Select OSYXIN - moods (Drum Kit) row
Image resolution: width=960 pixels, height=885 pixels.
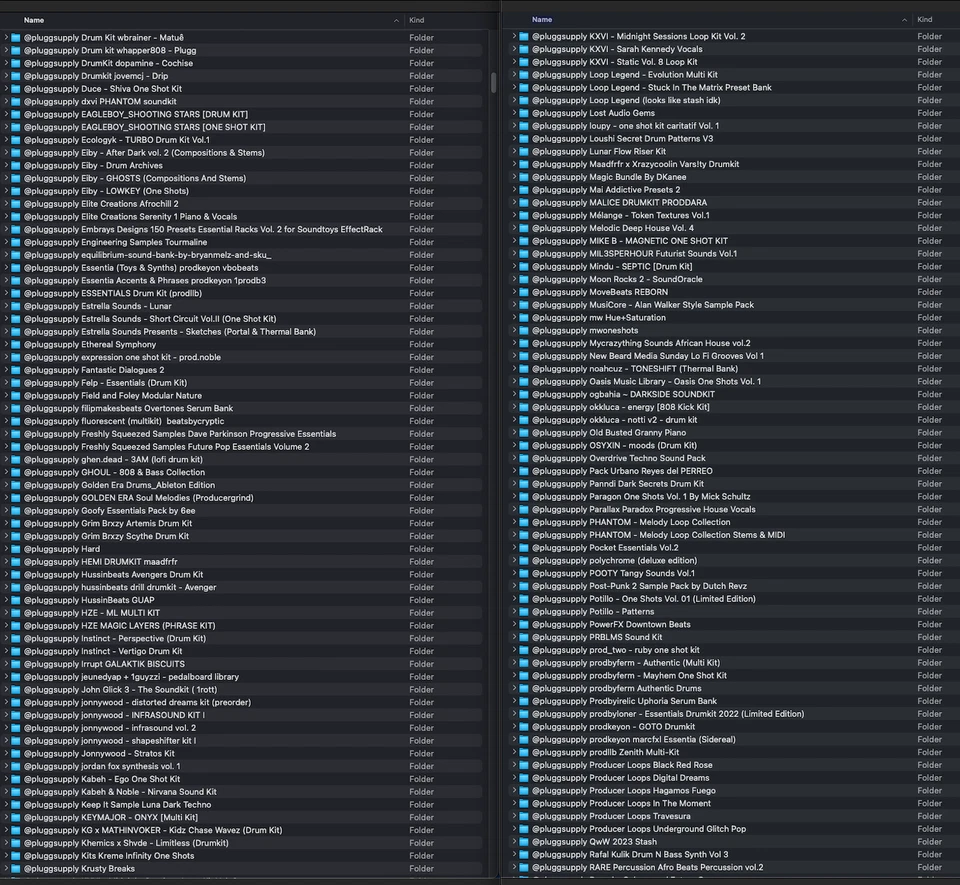tap(733, 446)
